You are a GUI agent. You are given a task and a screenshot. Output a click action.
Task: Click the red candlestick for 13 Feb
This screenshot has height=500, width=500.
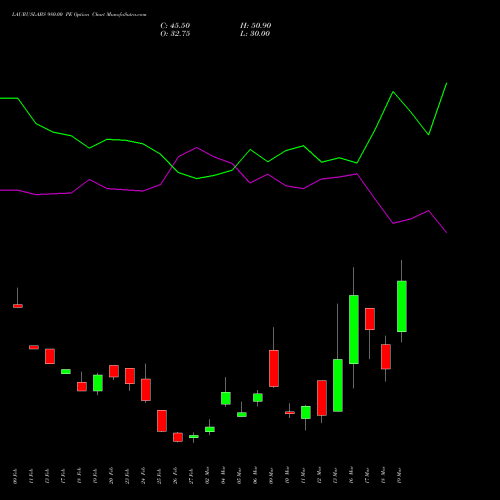tap(50, 356)
